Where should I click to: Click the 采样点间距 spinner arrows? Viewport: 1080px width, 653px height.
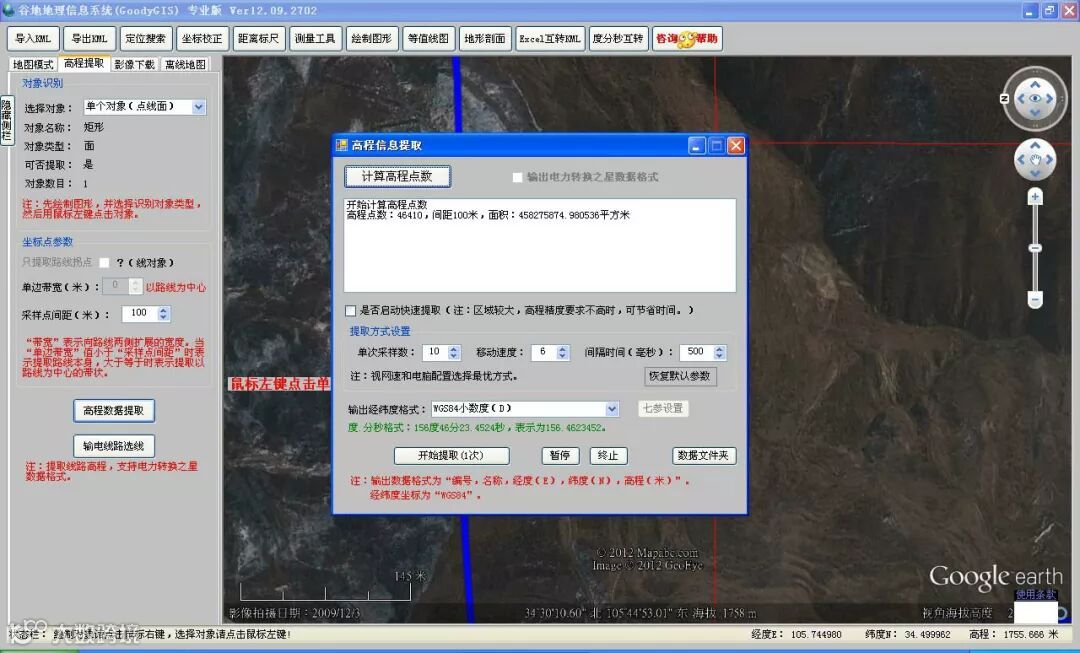[164, 313]
